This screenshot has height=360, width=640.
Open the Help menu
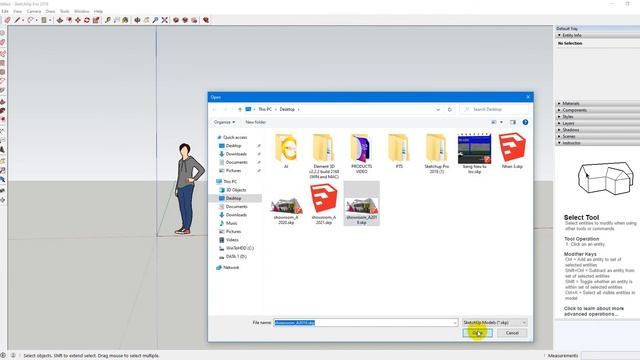tap(98, 11)
